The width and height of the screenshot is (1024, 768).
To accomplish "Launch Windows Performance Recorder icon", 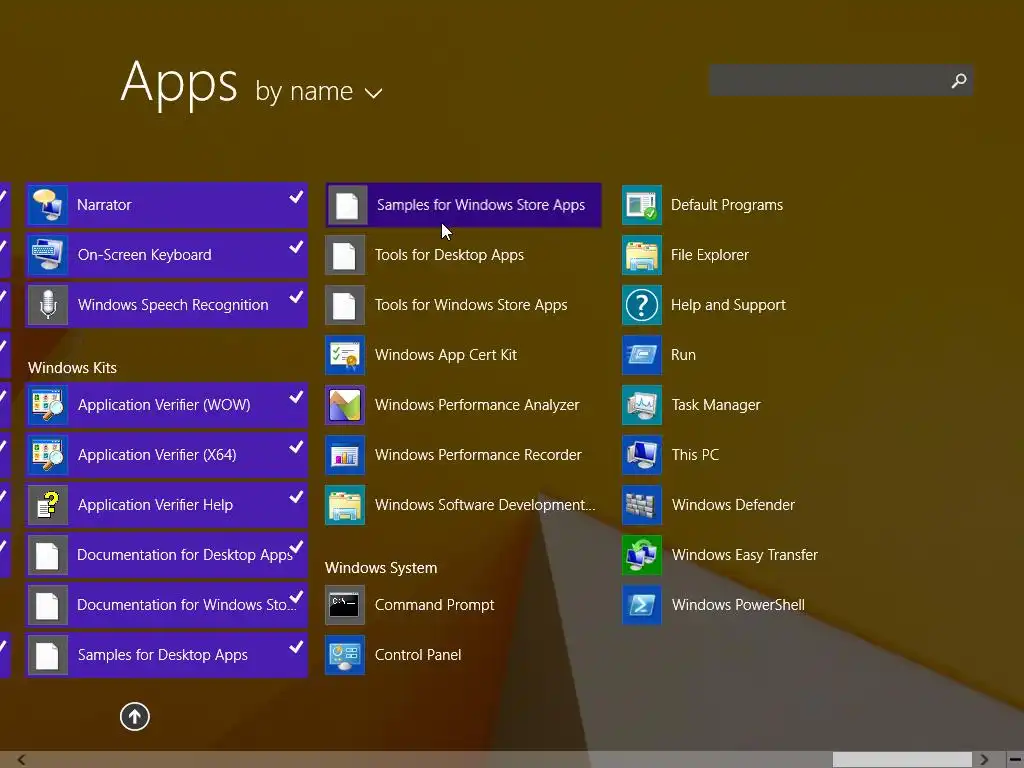I will (x=345, y=455).
